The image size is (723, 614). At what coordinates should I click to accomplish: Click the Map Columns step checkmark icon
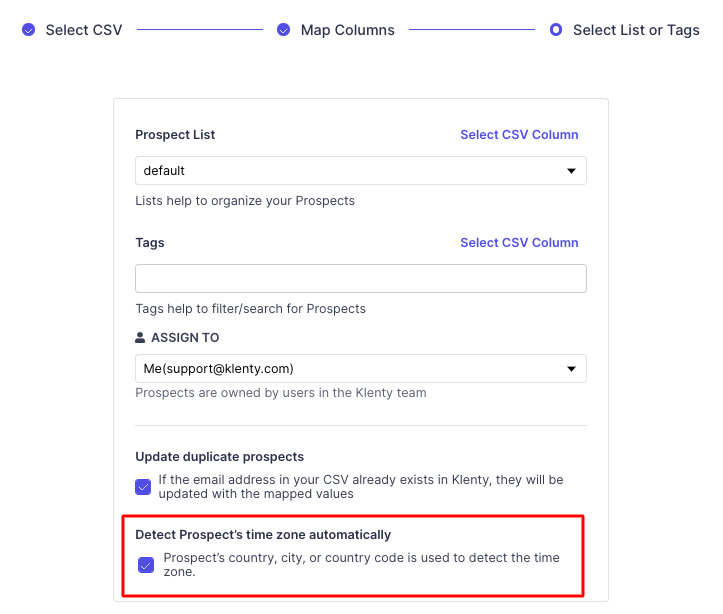tap(283, 30)
